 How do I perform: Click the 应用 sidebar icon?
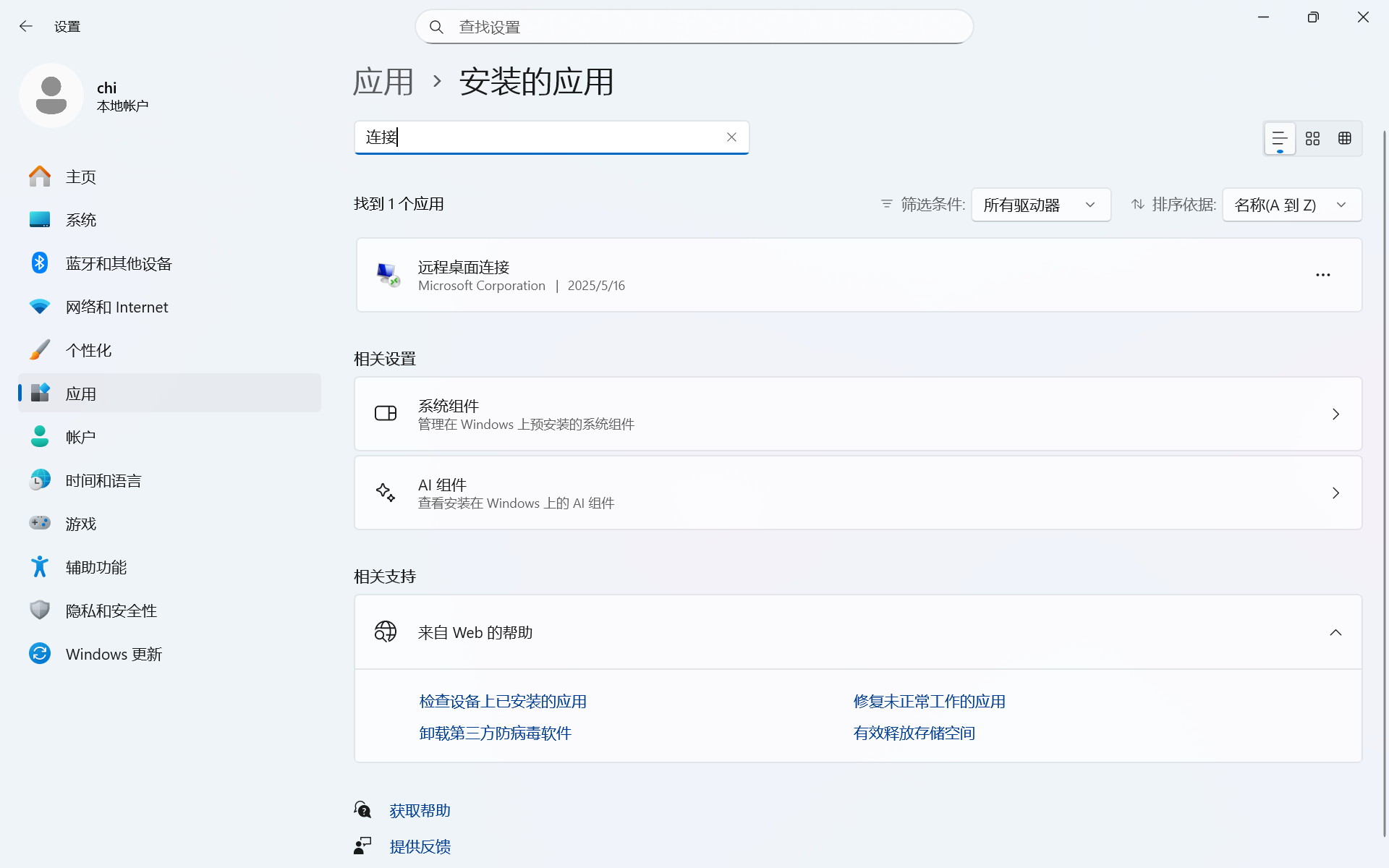coord(40,393)
